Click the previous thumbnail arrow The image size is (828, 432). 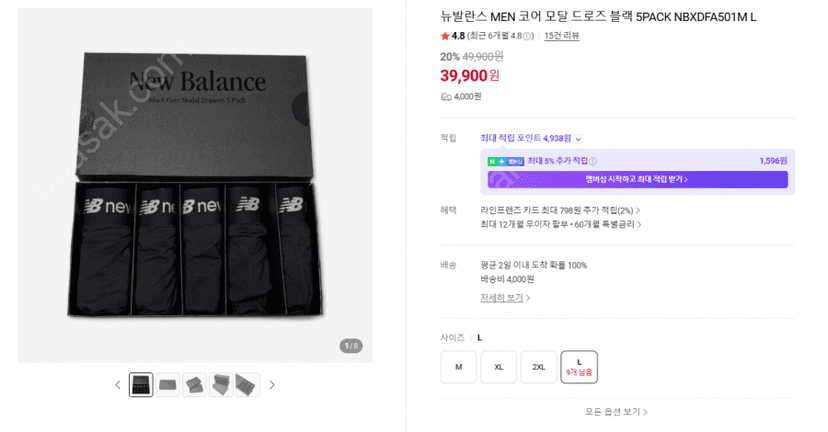[x=118, y=385]
